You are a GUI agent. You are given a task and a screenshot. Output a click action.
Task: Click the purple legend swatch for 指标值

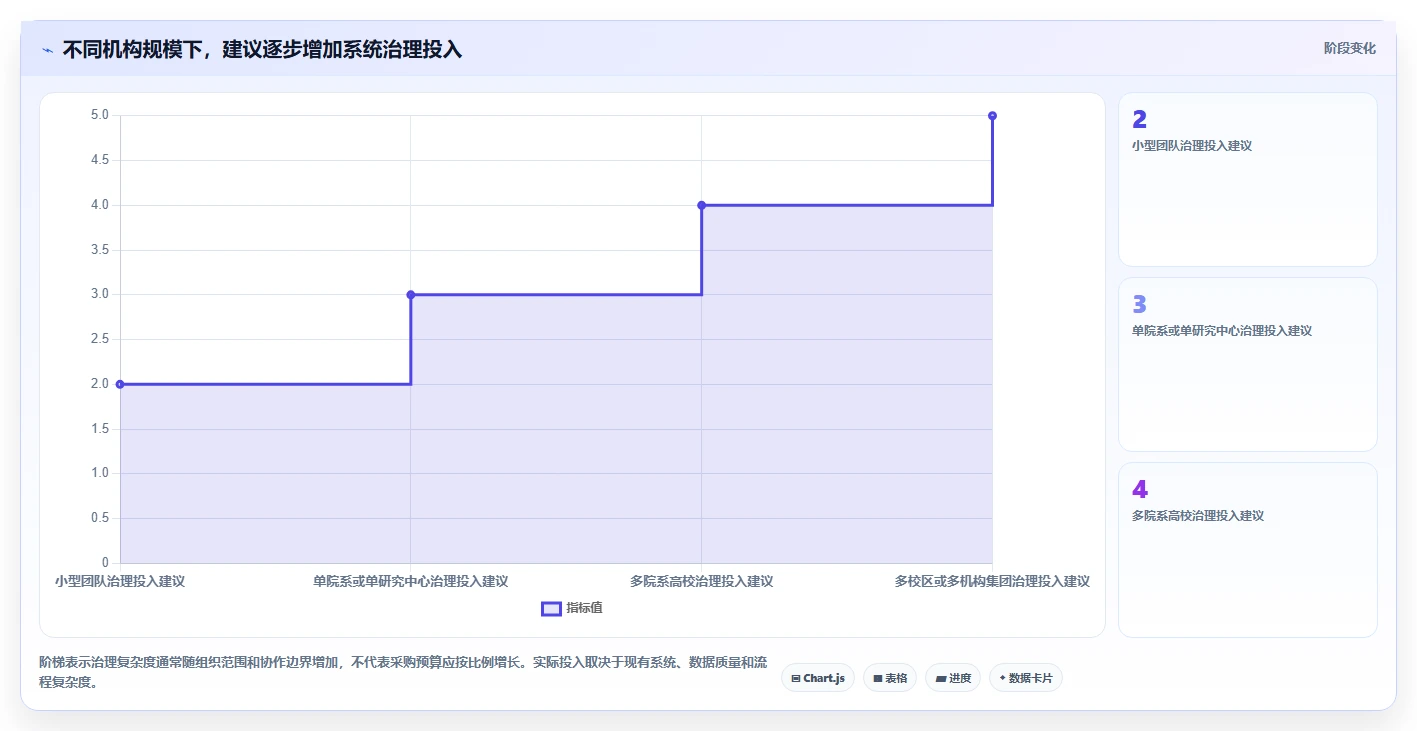tap(551, 608)
